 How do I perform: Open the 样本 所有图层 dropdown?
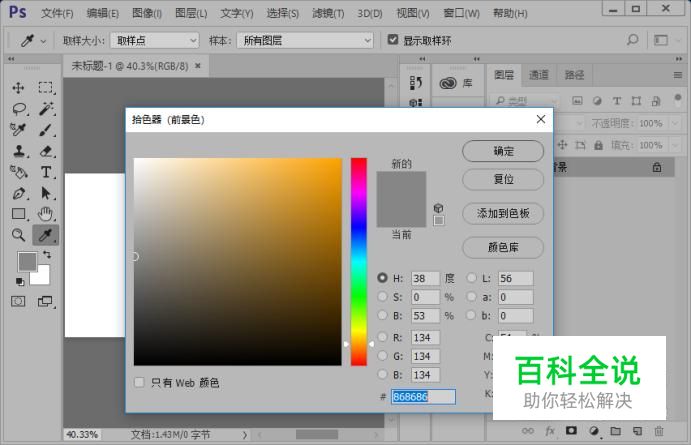305,41
